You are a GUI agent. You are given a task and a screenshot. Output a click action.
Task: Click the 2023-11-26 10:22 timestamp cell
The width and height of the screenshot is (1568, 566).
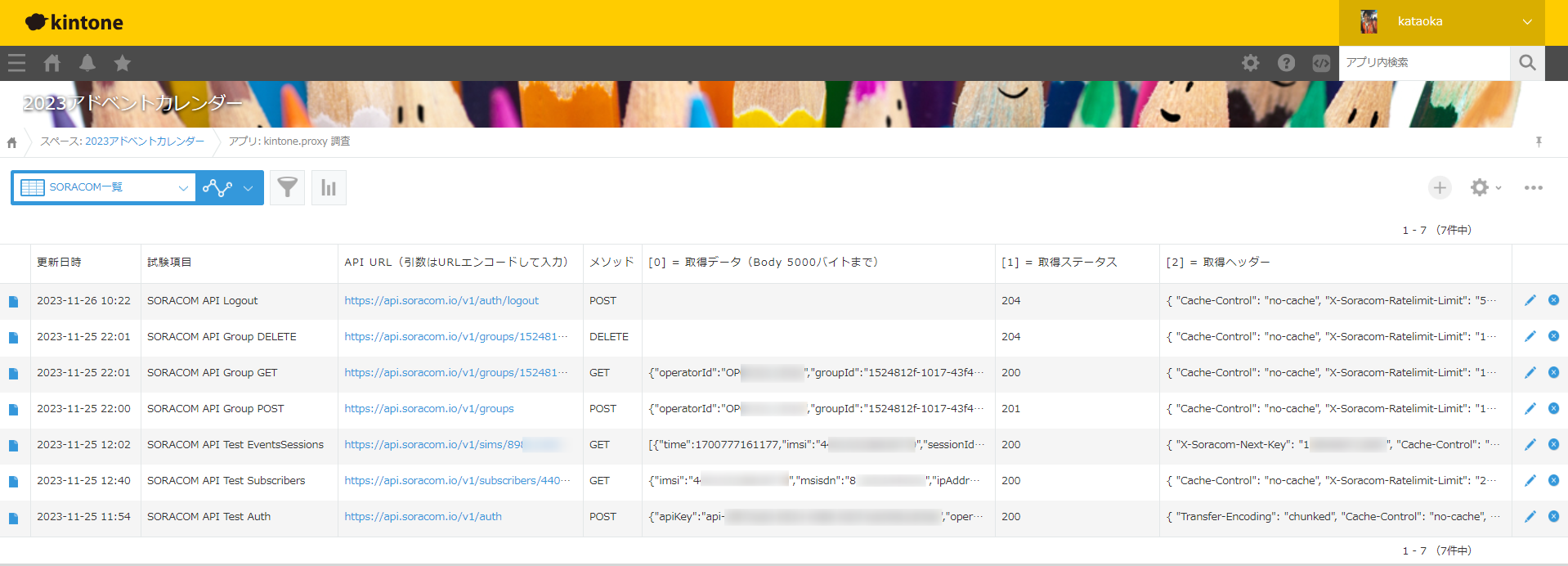[x=85, y=301]
